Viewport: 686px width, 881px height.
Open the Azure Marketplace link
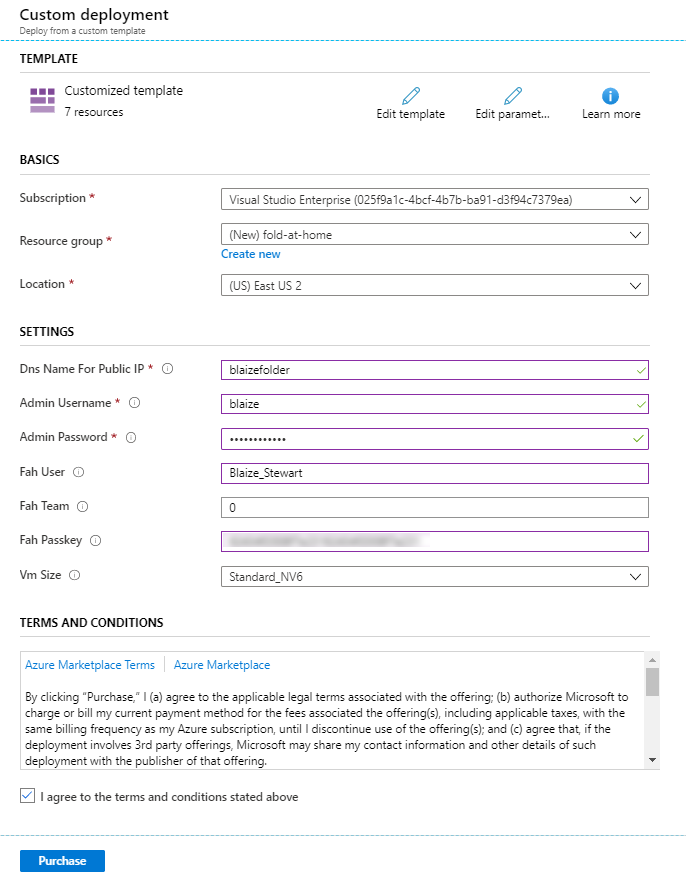(222, 665)
